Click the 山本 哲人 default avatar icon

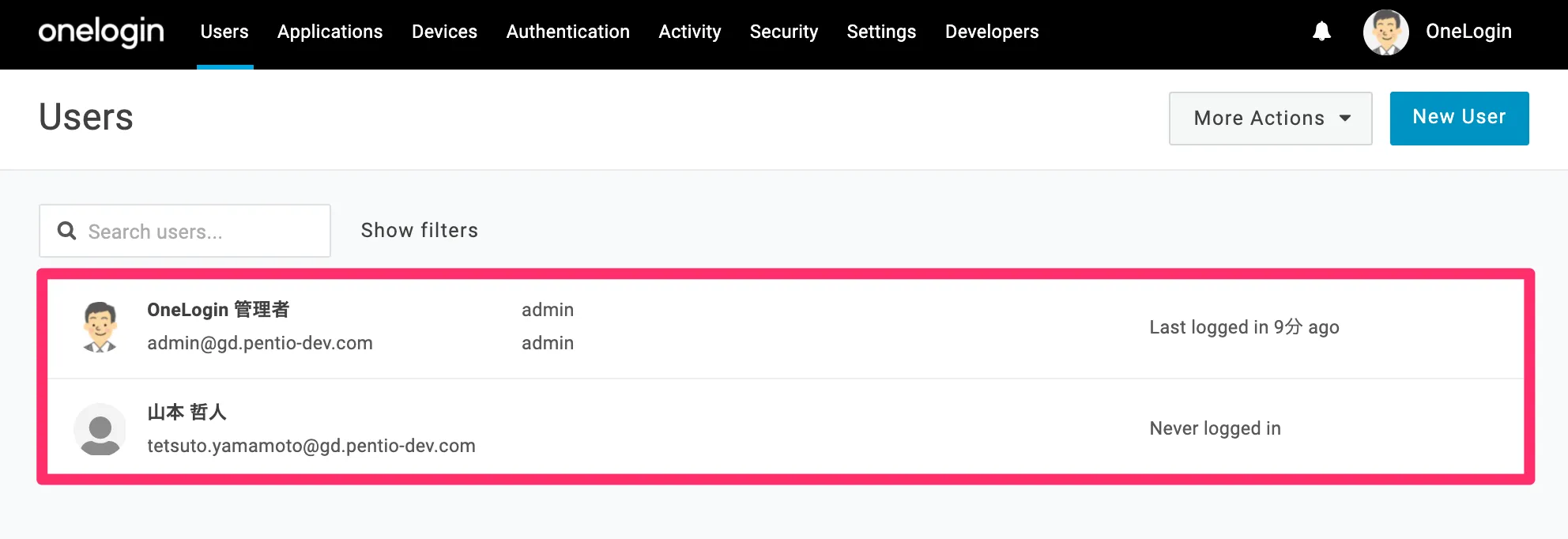click(100, 429)
